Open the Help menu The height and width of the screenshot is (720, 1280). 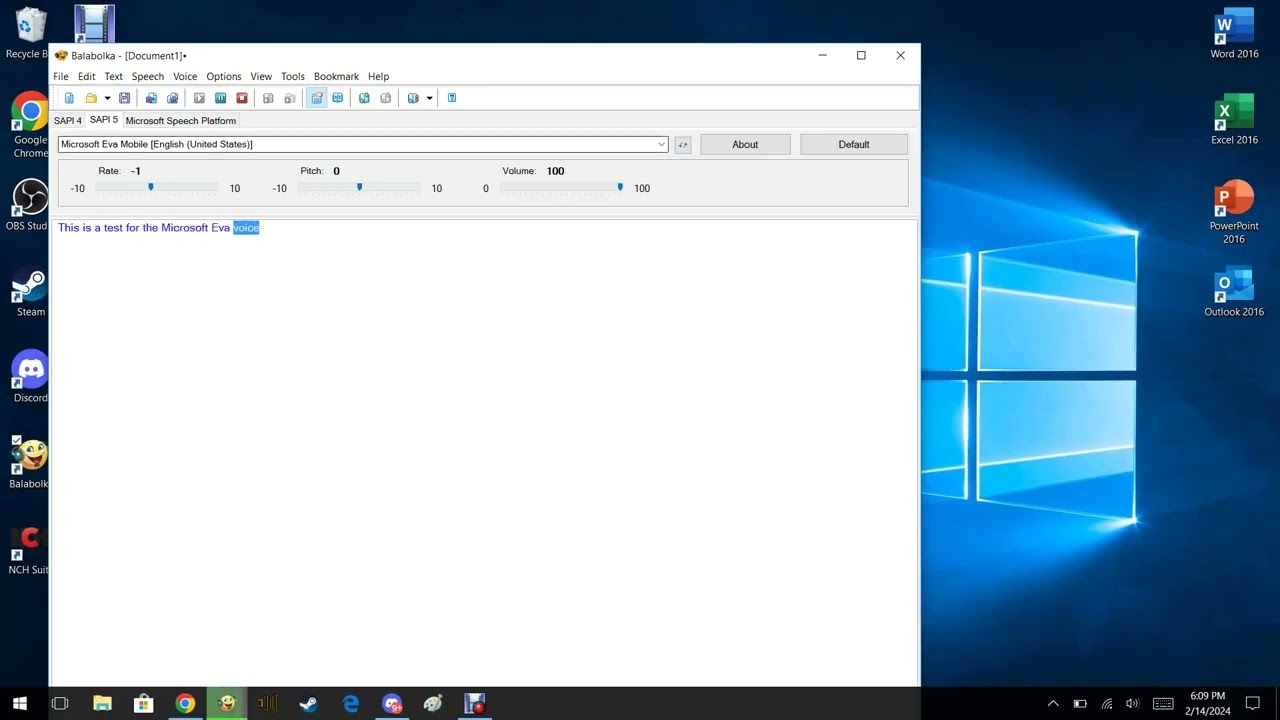click(x=378, y=76)
